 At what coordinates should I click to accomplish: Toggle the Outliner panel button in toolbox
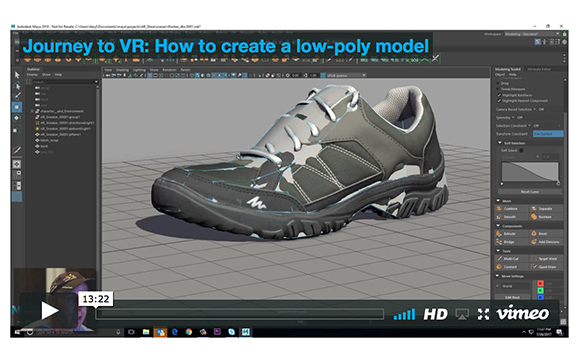click(x=17, y=196)
